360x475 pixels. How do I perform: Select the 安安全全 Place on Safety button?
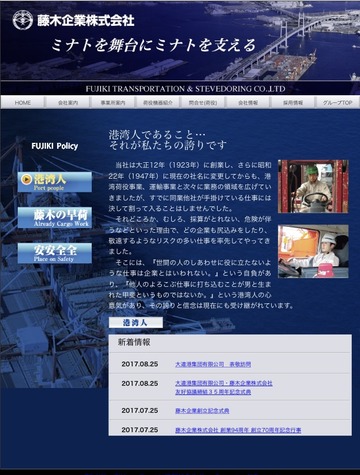click(x=55, y=253)
